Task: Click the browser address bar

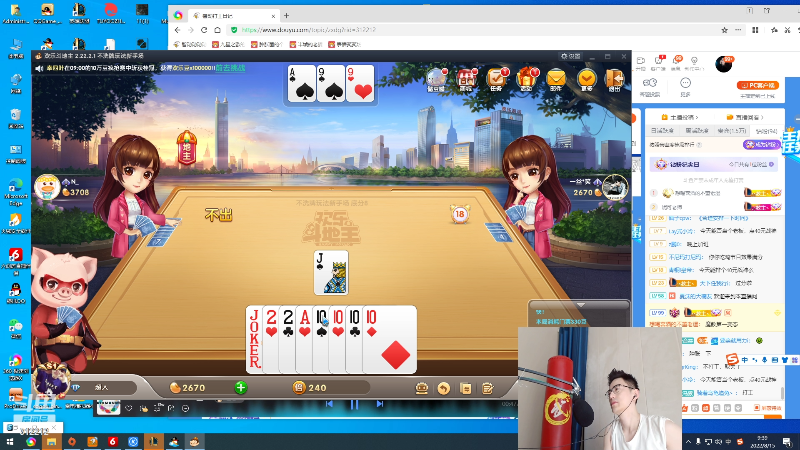Action: pos(469,30)
